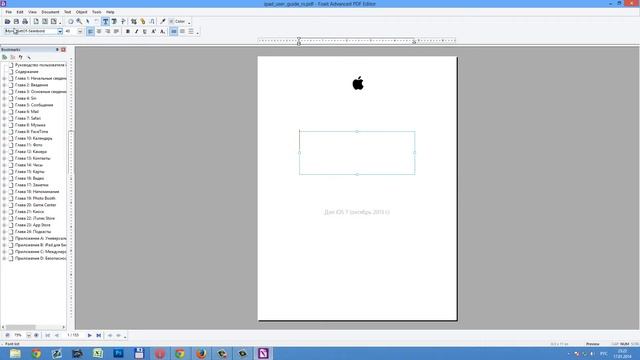Jump to the last page
Screen dimensions: 640x360
coord(99,336)
